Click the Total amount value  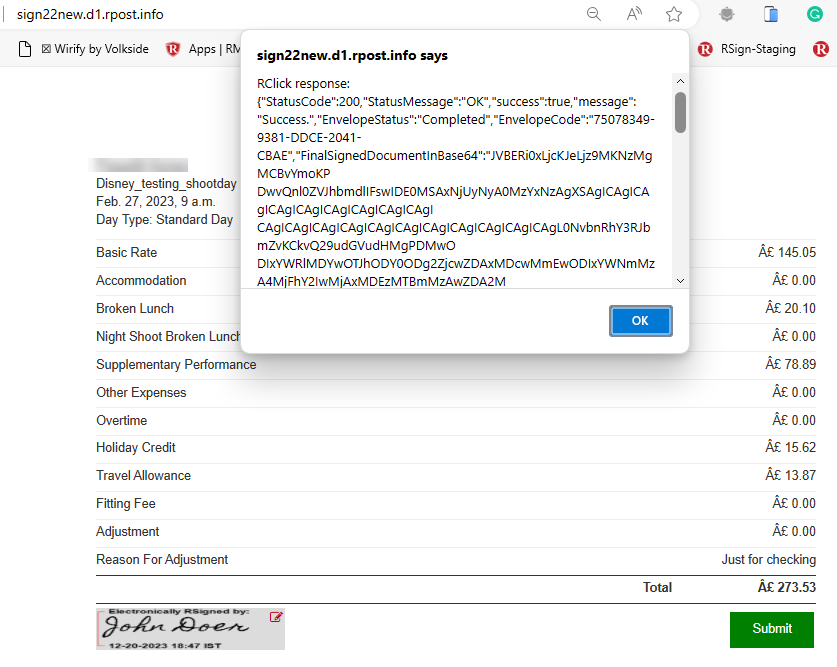pyautogui.click(x=786, y=588)
